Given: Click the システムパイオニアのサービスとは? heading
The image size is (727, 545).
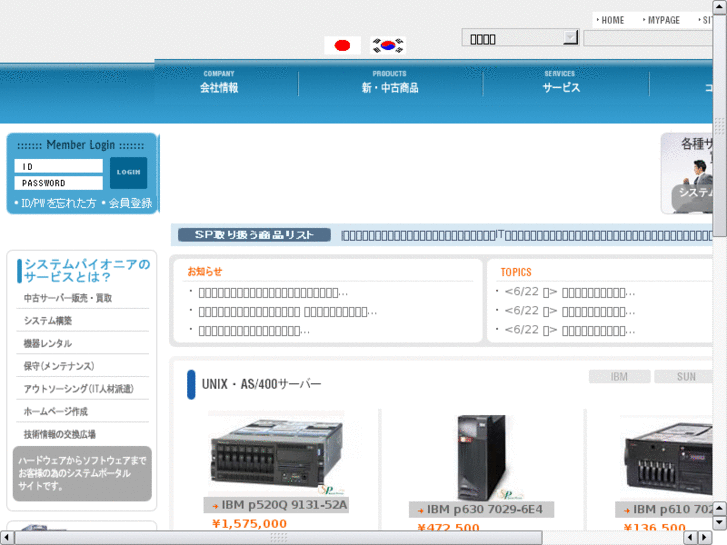Looking at the screenshot, I should 87,270.
